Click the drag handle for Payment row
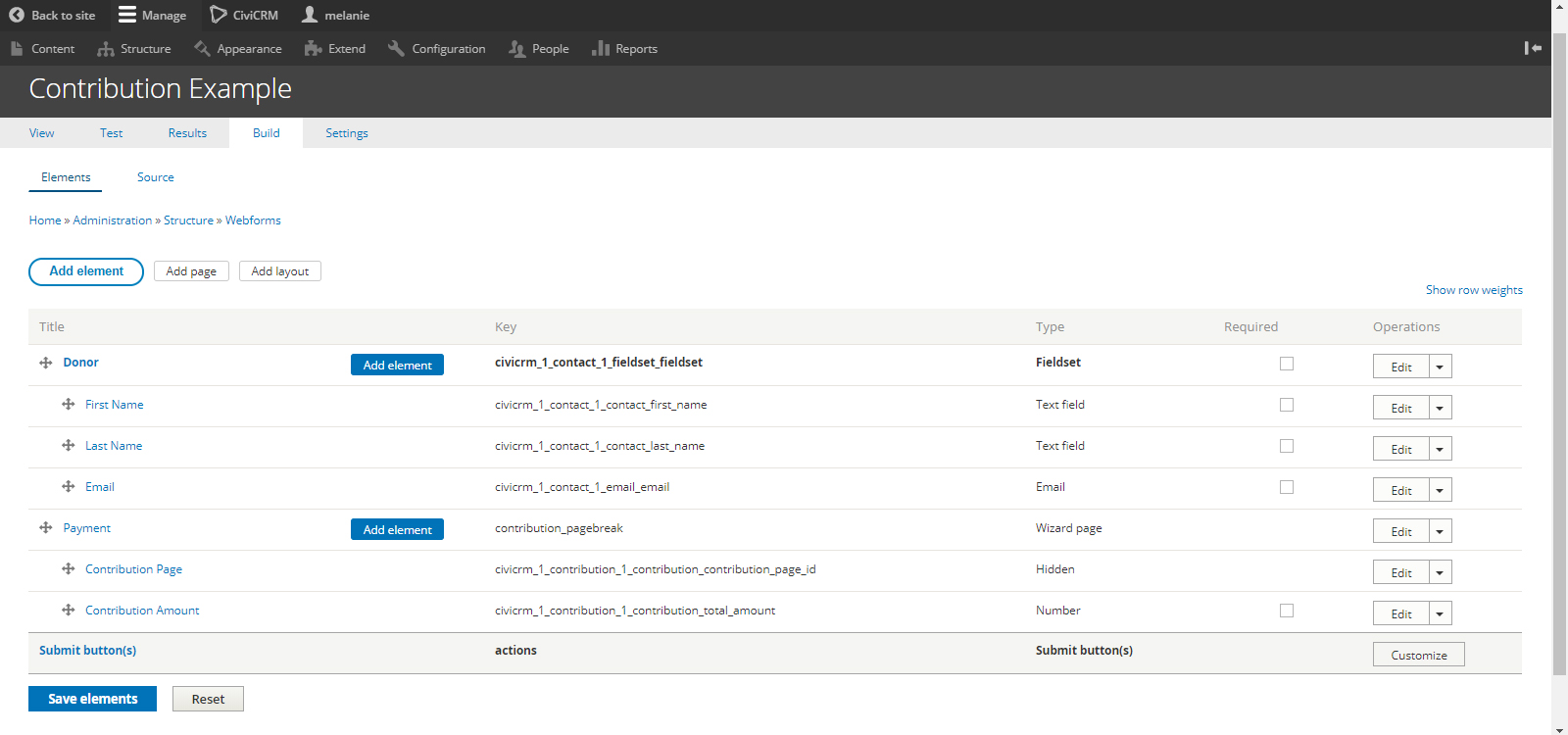Viewport: 1568px width, 735px height. [46, 527]
